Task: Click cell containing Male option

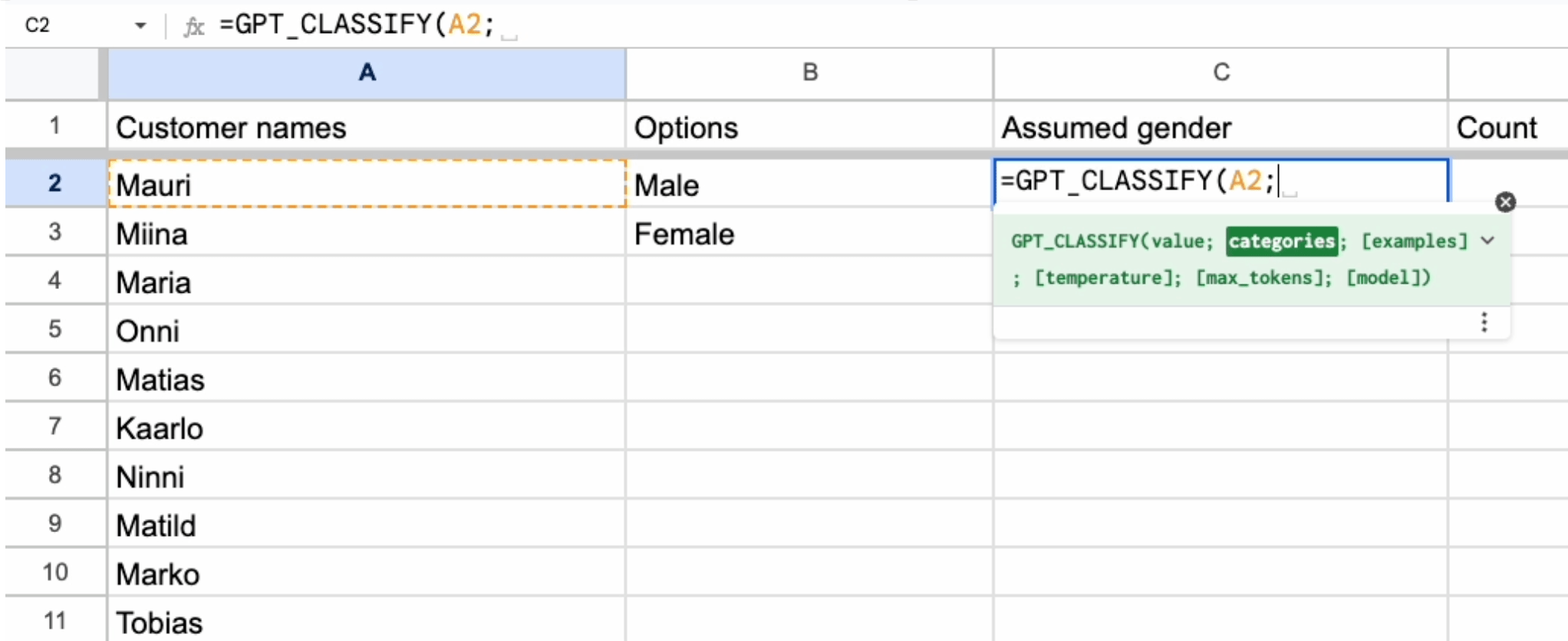Action: click(809, 185)
